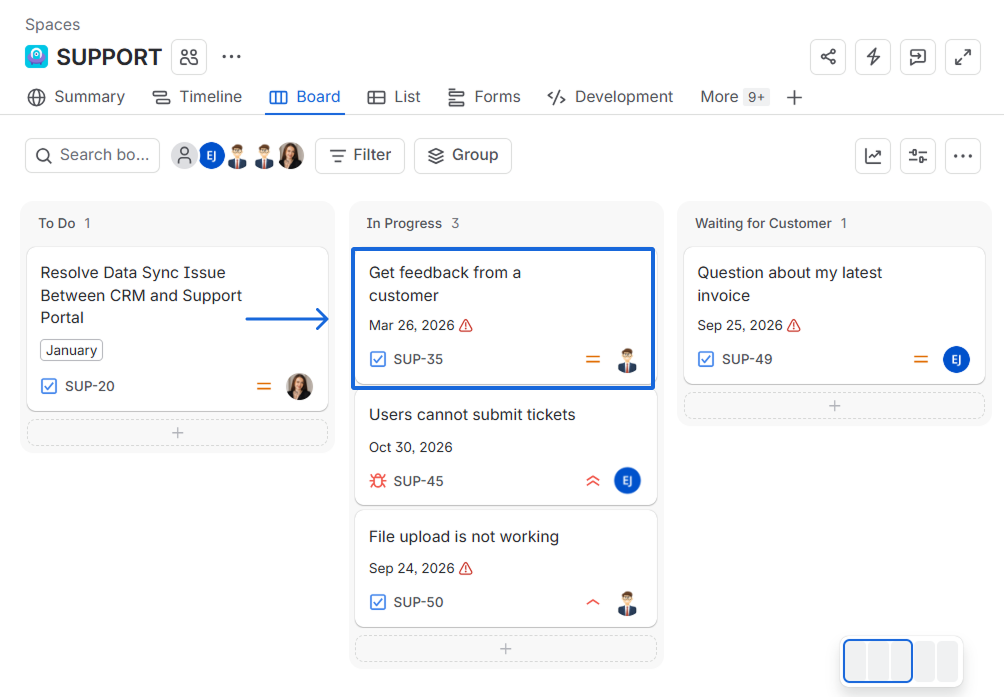Screen dimensions: 1004x697
Task: Switch to the Summary tab
Action: point(76,97)
